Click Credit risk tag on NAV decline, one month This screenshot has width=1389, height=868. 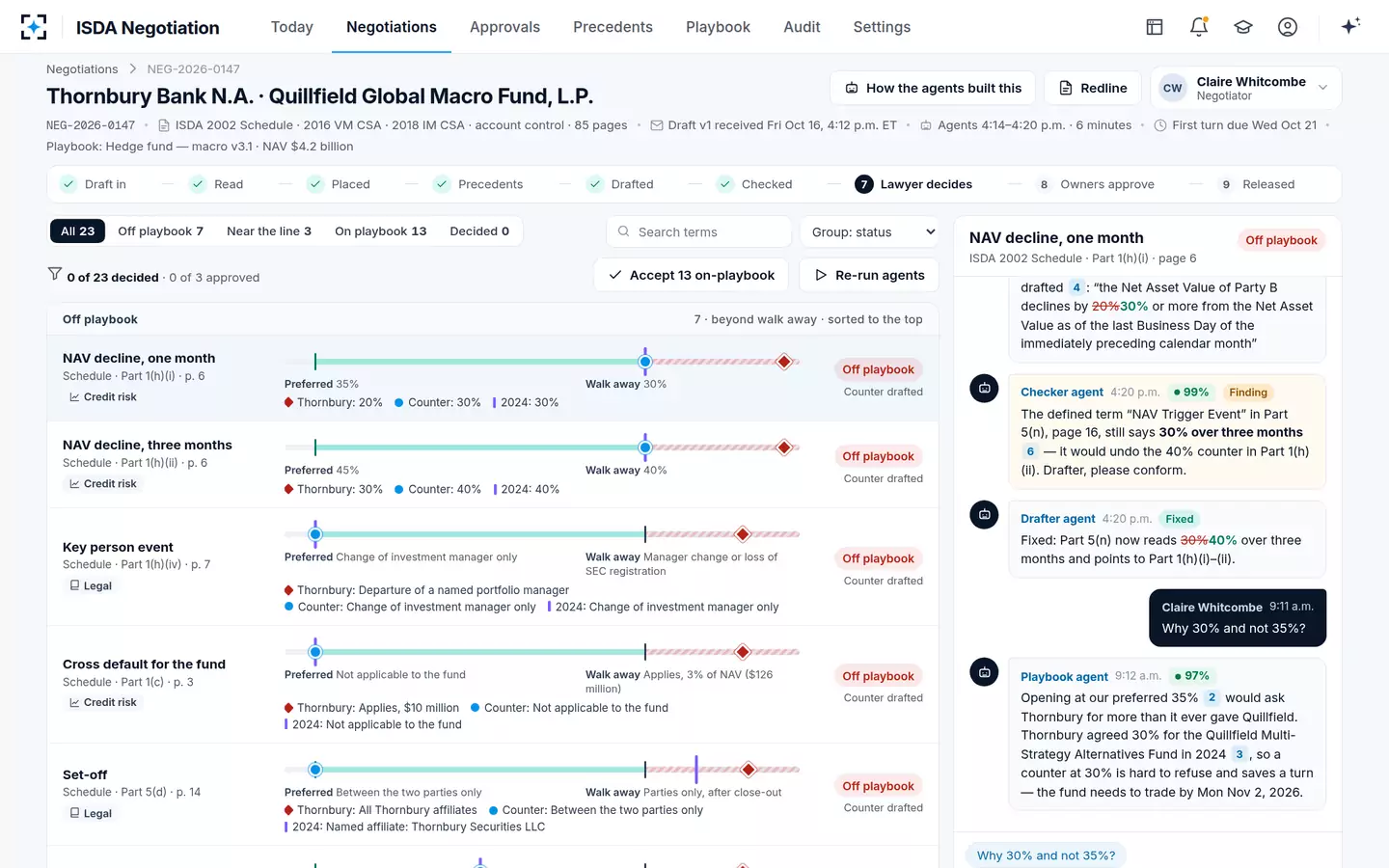tap(103, 397)
